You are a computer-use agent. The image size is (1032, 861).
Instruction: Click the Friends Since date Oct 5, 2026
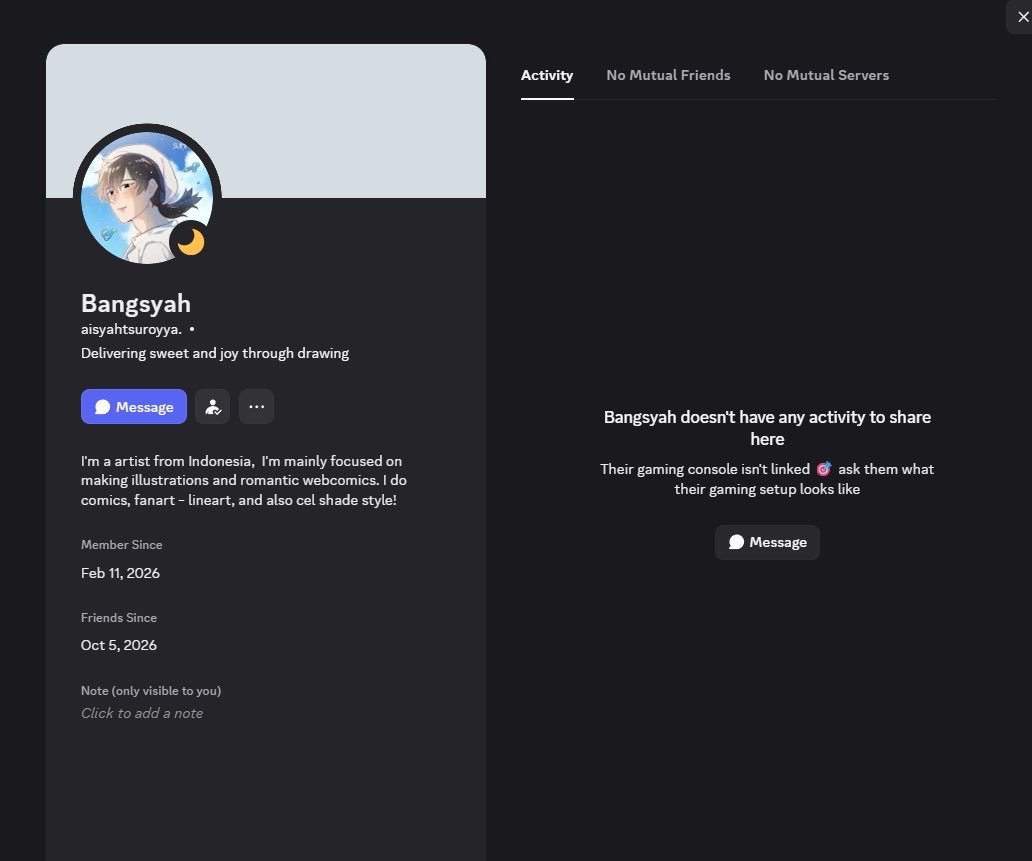(118, 645)
